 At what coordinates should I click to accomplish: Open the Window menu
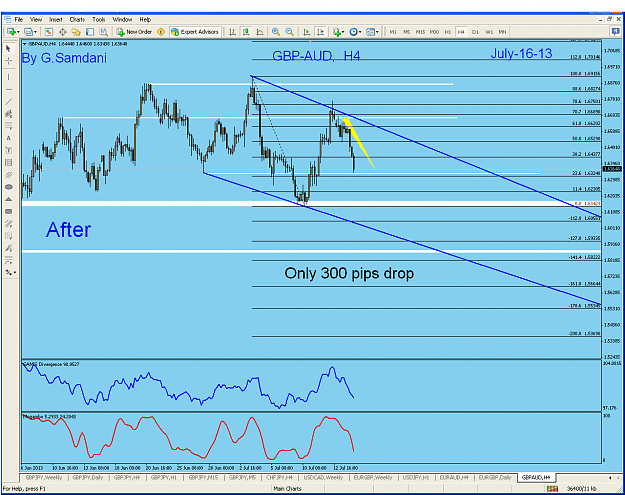pyautogui.click(x=122, y=20)
